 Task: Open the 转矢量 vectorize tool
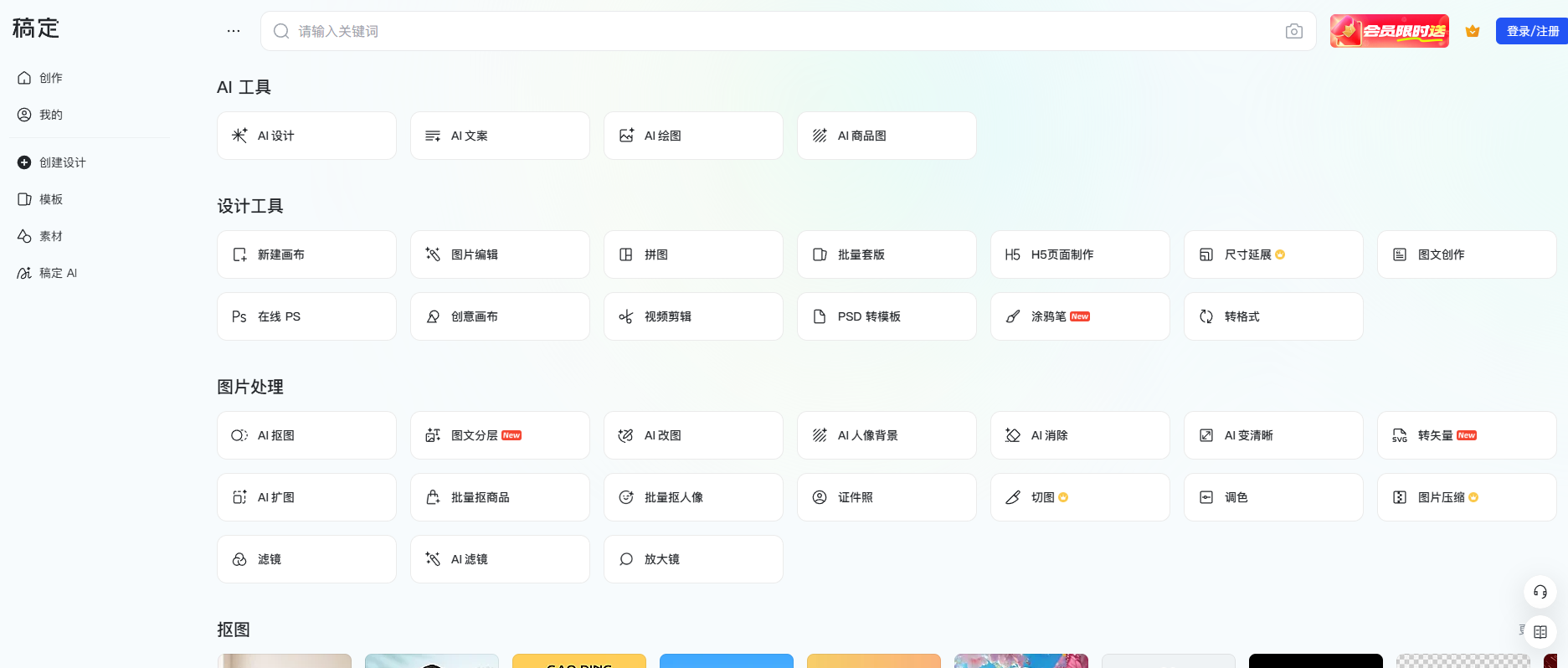(x=1467, y=435)
